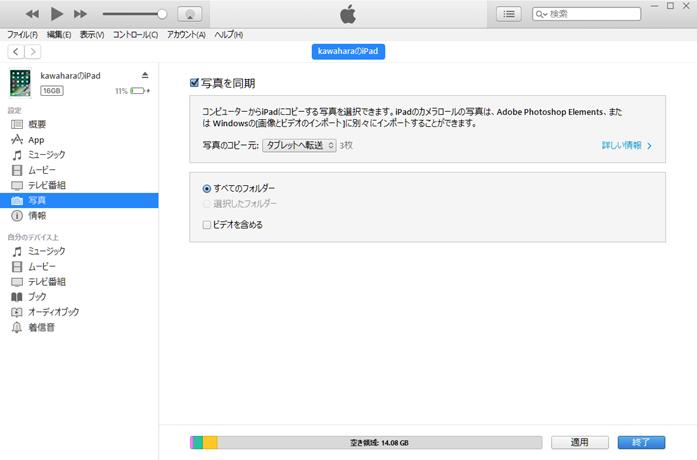Screen dimensions: 697x460
Task: Enable the ビデオを含める checkbox
Action: pos(207,225)
